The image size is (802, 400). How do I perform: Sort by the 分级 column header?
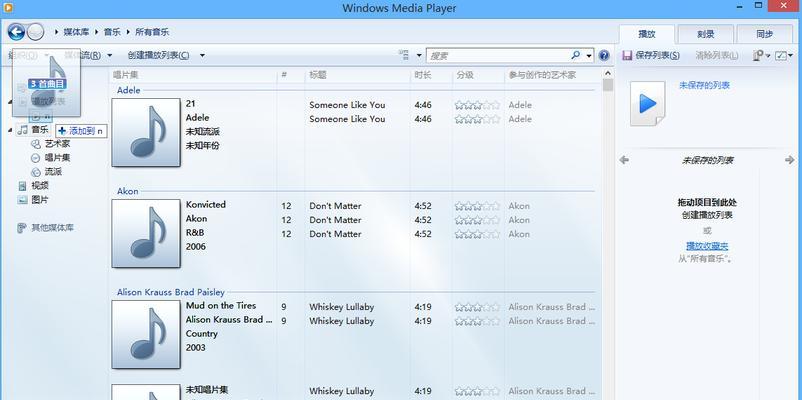pyautogui.click(x=465, y=75)
